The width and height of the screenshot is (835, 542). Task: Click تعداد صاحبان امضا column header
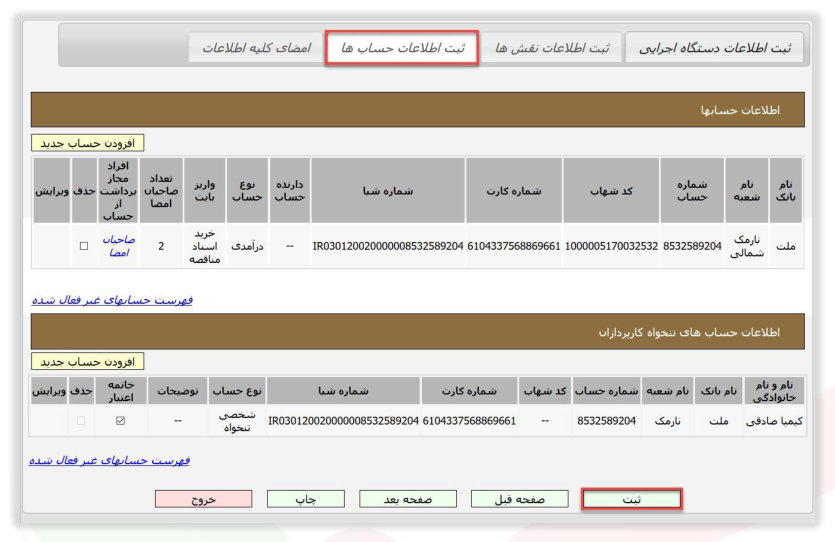[161, 191]
